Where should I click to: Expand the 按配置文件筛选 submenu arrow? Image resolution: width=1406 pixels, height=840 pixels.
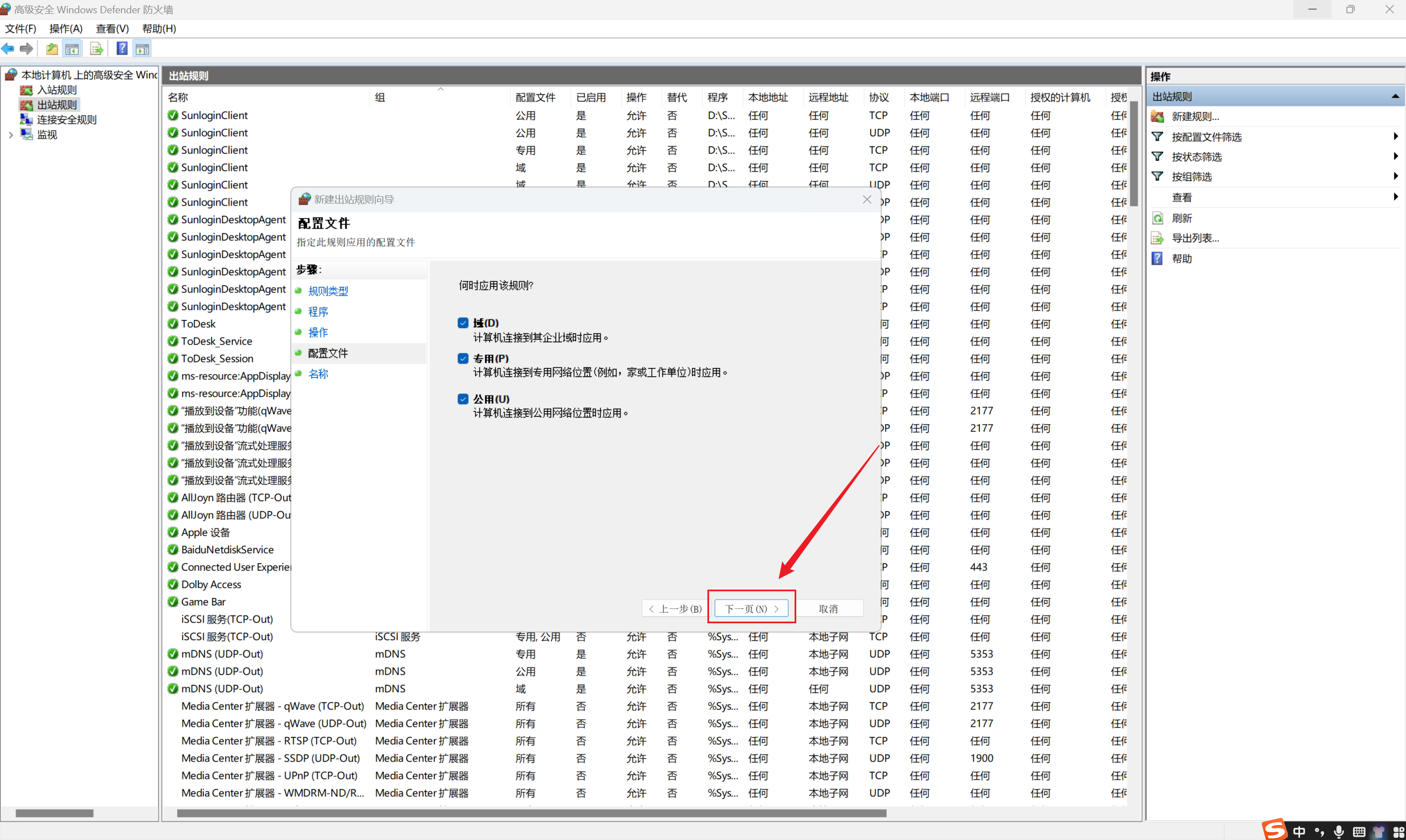pyautogui.click(x=1396, y=136)
